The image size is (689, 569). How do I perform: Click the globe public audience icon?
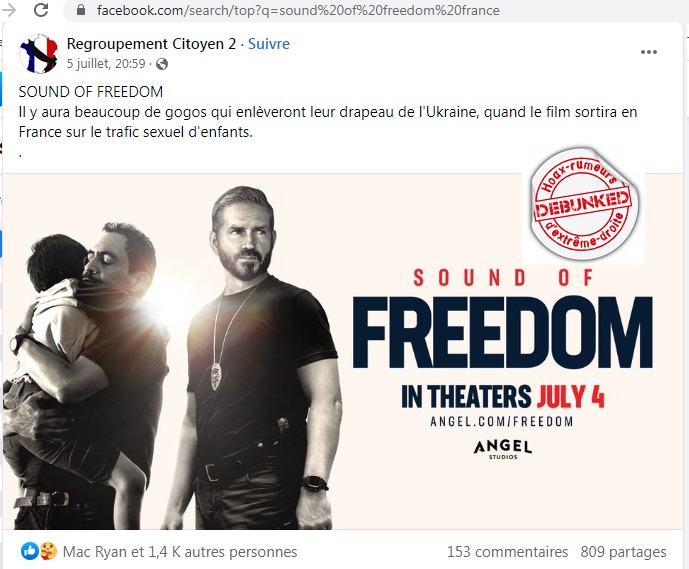tap(162, 64)
